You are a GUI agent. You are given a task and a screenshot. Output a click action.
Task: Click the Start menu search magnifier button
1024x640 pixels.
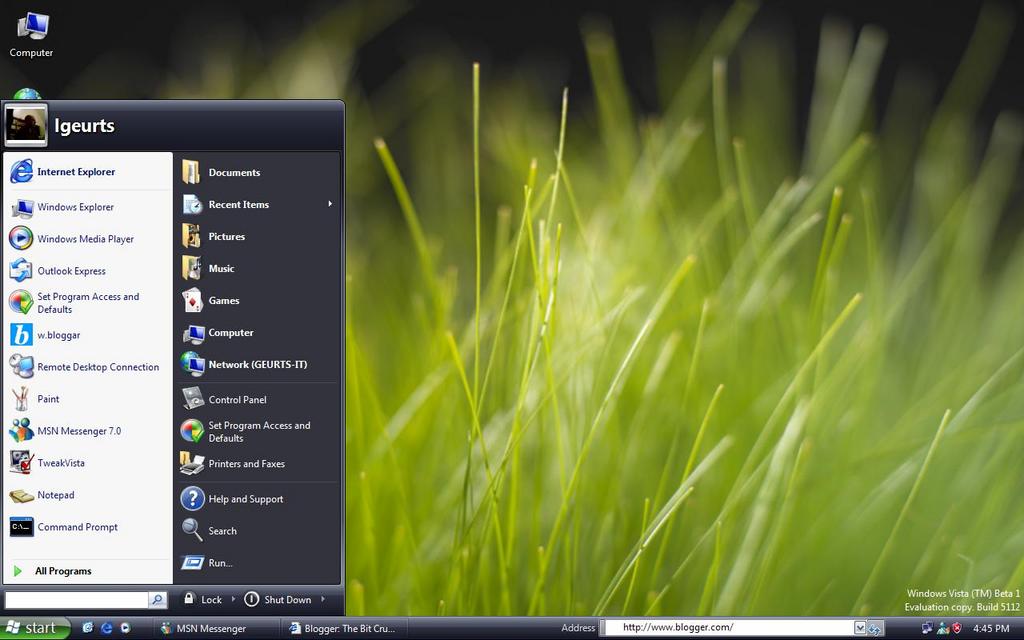pos(157,600)
